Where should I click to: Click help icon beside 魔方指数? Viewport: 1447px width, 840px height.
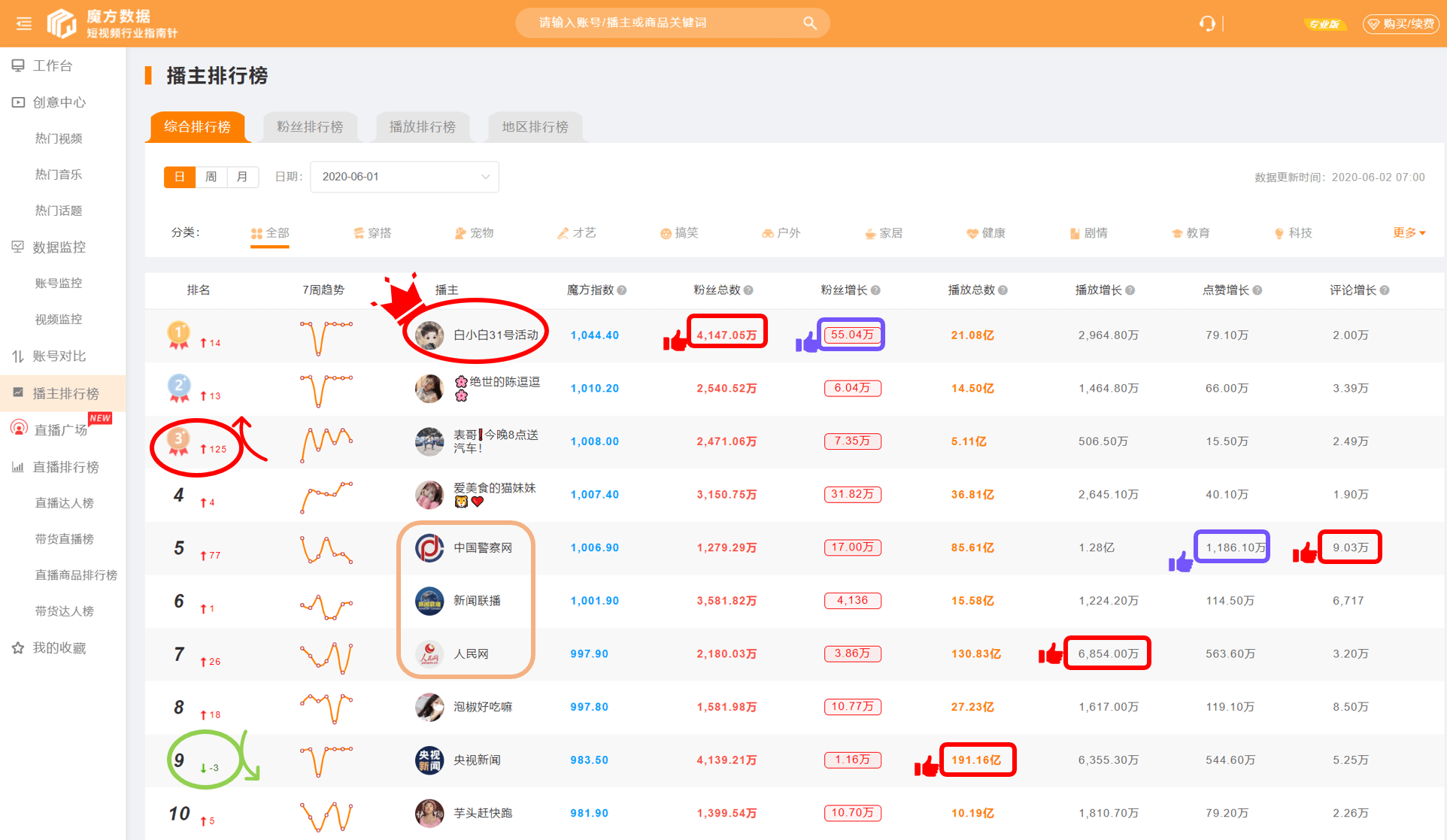pyautogui.click(x=622, y=290)
